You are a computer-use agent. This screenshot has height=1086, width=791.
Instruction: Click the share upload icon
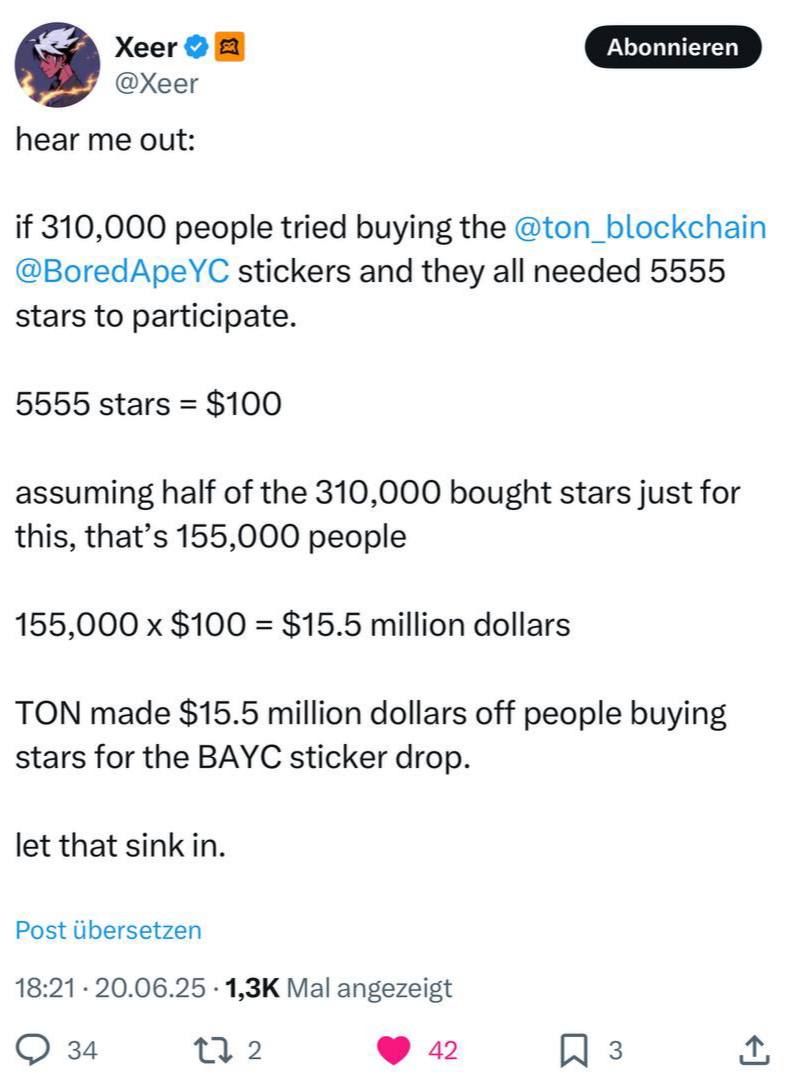point(754,1050)
